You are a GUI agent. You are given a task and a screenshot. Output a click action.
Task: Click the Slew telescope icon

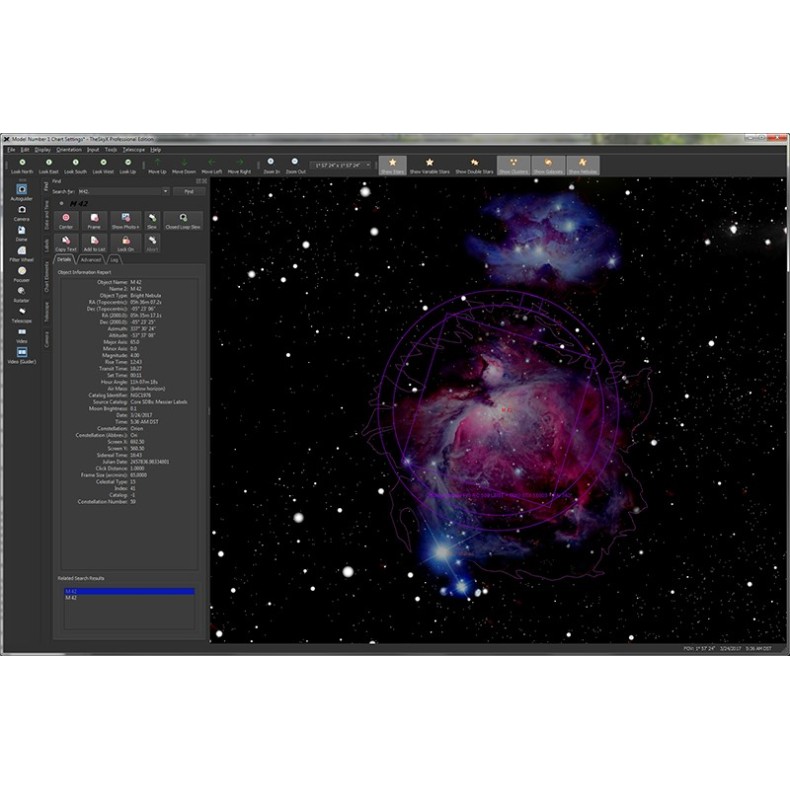click(152, 219)
